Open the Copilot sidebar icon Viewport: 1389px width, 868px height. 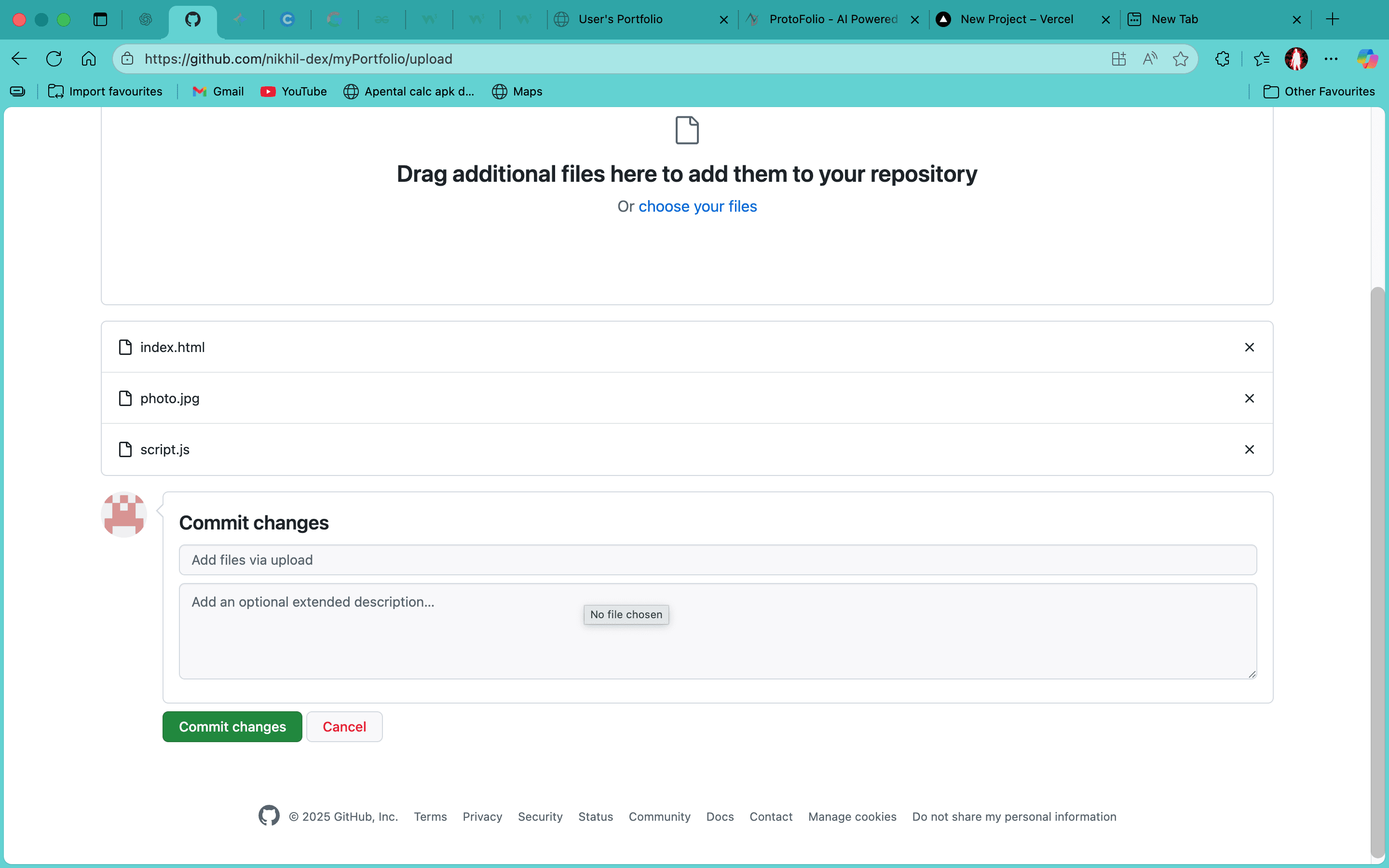coord(1367,58)
